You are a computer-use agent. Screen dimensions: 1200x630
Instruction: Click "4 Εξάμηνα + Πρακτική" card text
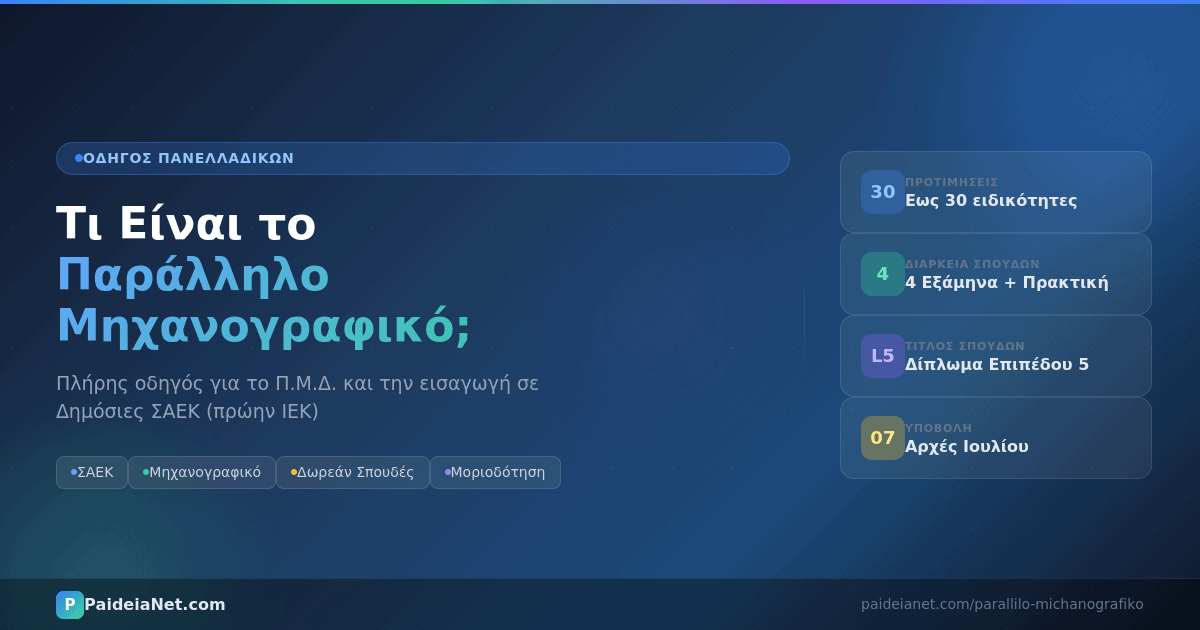(x=1006, y=282)
